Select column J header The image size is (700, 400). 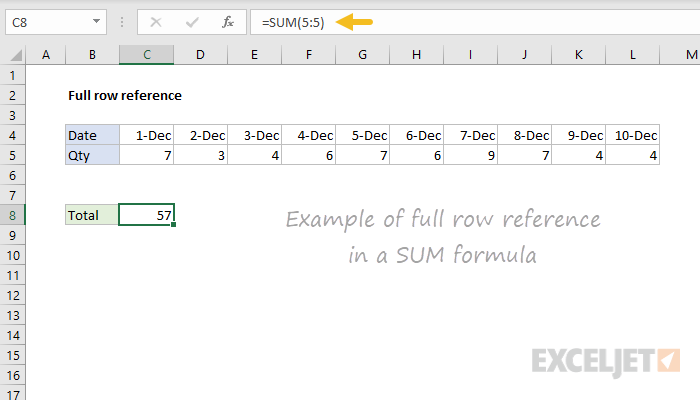pyautogui.click(x=525, y=55)
